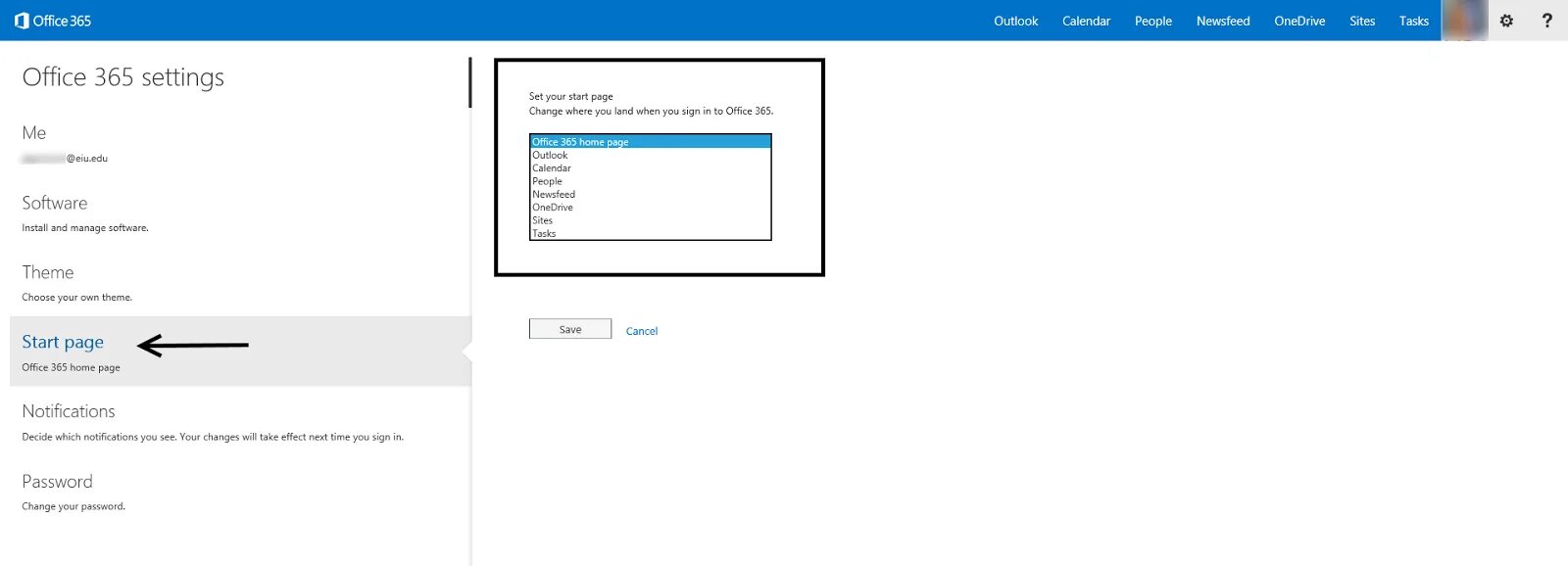The height and width of the screenshot is (566, 1568).
Task: Choose Calendar in start page list
Action: [x=651, y=167]
